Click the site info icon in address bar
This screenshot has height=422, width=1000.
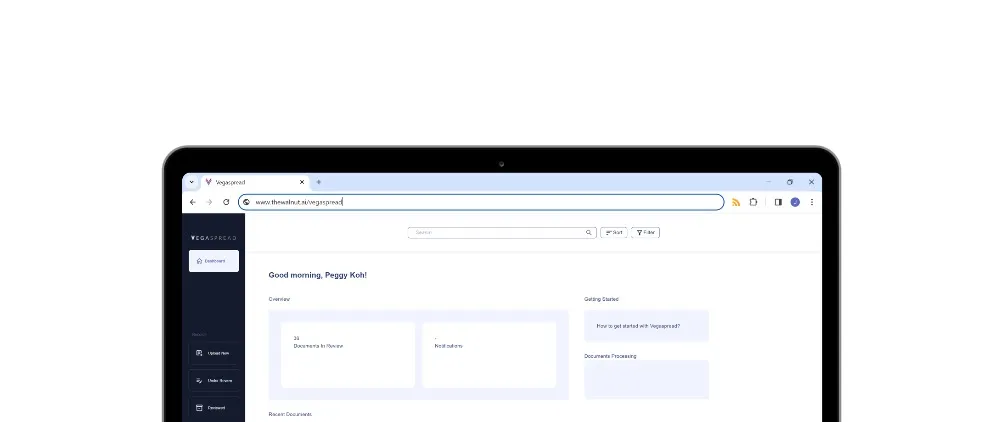pos(246,202)
